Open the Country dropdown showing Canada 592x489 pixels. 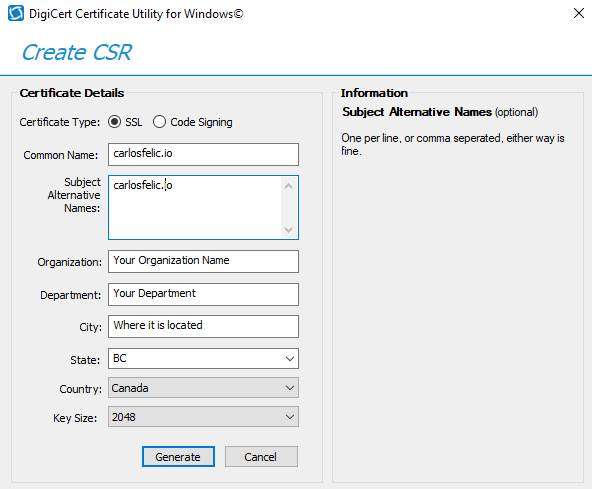[203, 387]
